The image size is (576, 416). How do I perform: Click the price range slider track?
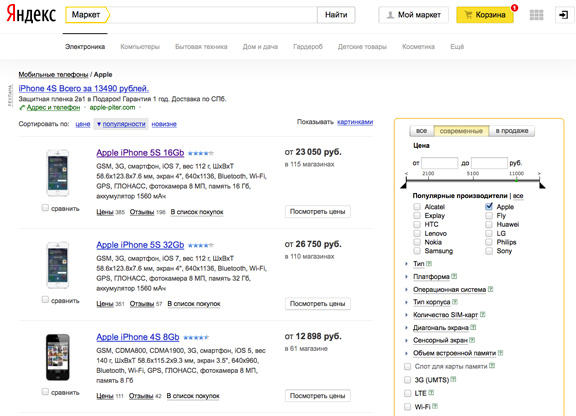click(473, 180)
